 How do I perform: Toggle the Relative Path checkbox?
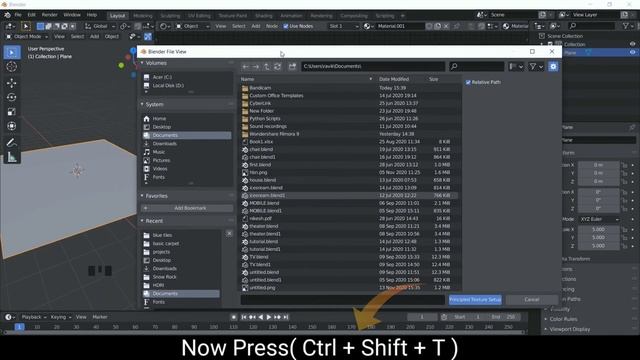coord(468,82)
